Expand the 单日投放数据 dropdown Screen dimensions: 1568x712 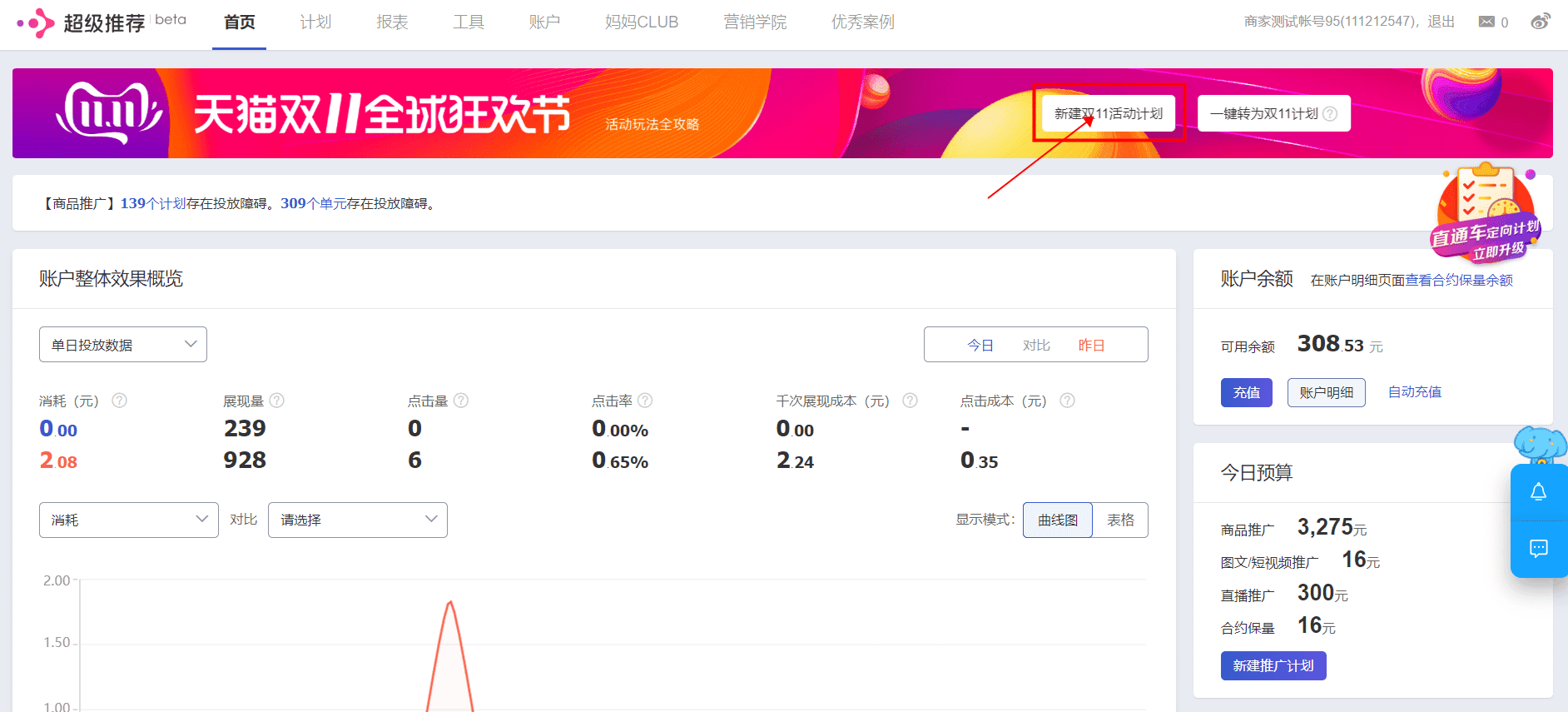coord(123,345)
